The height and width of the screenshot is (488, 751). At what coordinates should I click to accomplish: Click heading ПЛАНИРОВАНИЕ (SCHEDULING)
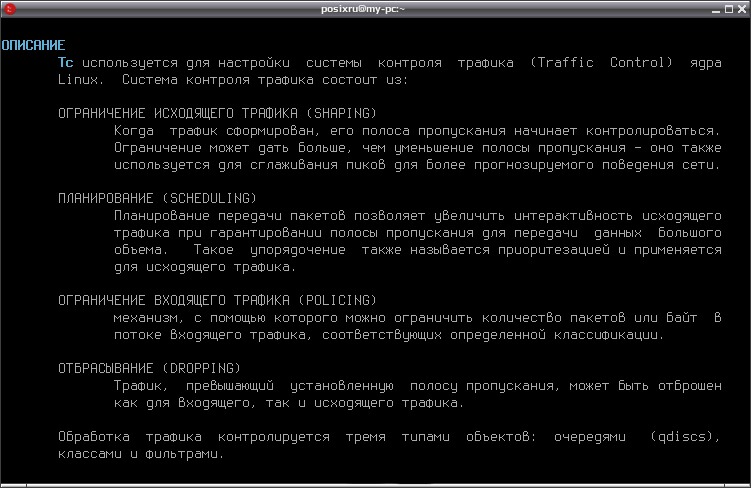click(x=158, y=198)
